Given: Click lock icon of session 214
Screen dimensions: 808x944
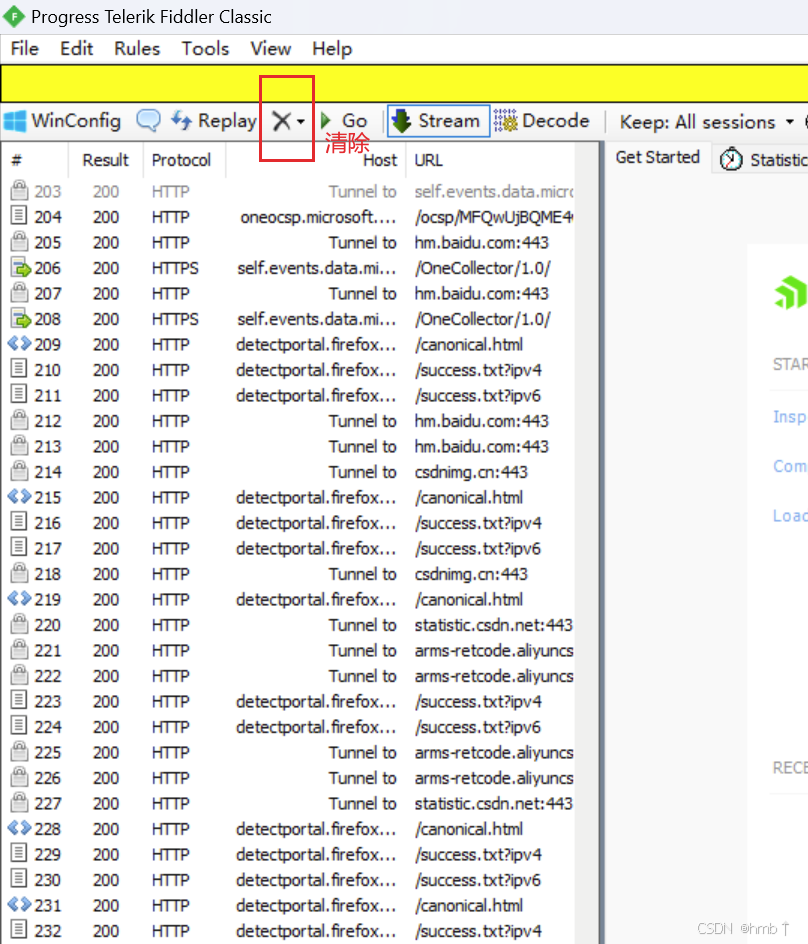Looking at the screenshot, I should click(x=19, y=471).
